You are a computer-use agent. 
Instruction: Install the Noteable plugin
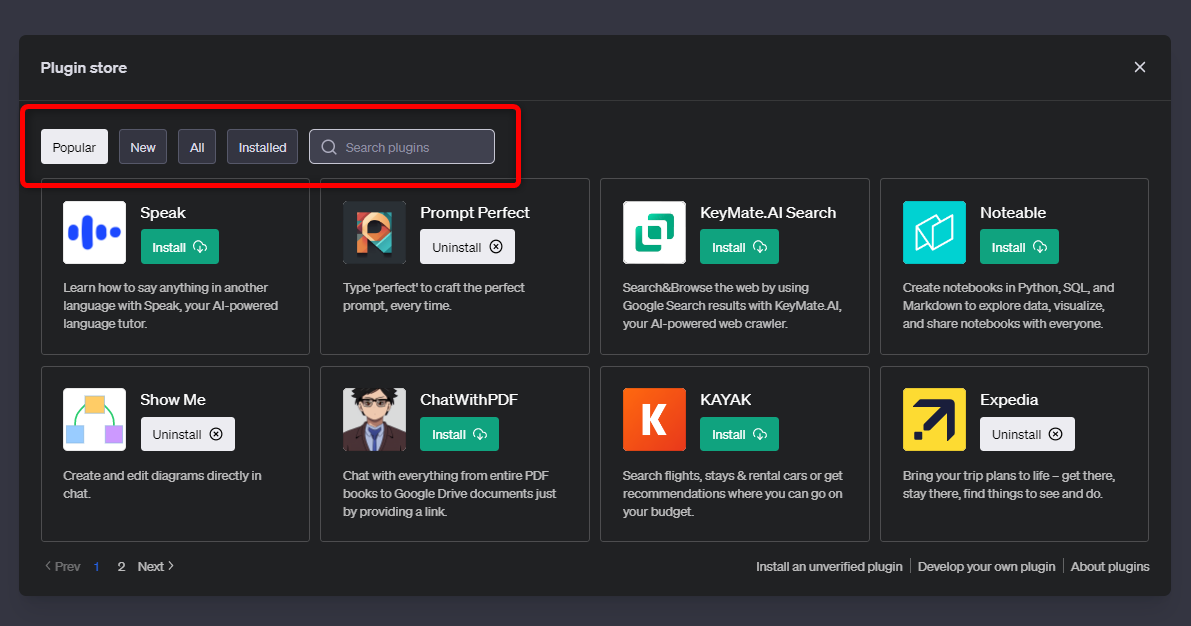click(1019, 247)
